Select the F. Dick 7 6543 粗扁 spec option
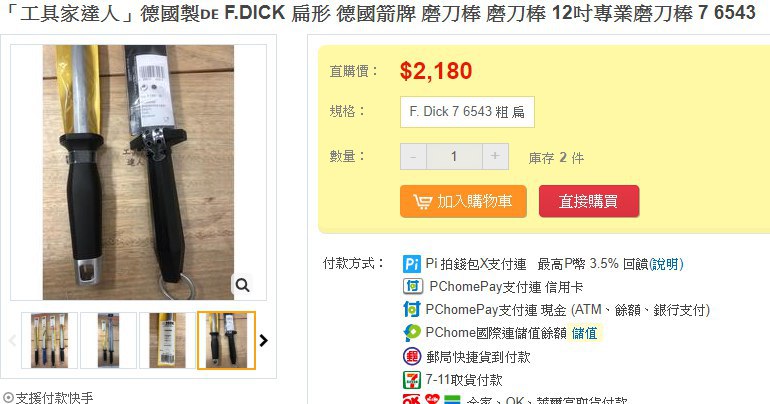 coord(467,112)
